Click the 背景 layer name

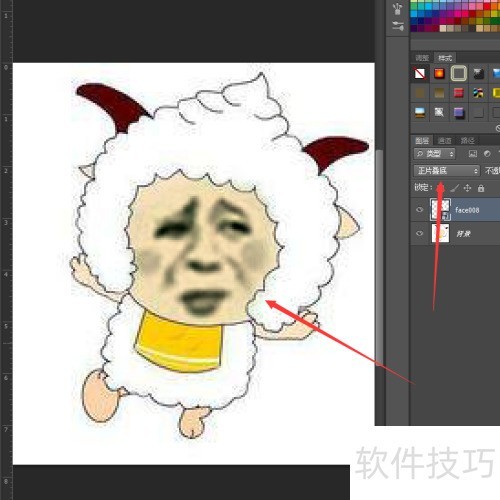point(463,234)
